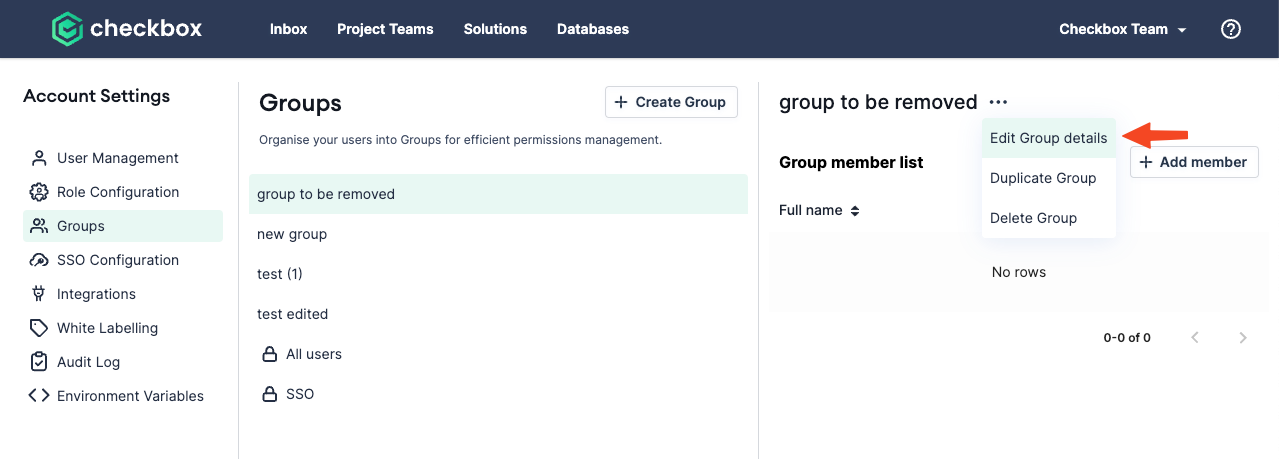The image size is (1279, 459).
Task: Choose Edit Group details from menu
Action: pyautogui.click(x=1049, y=138)
